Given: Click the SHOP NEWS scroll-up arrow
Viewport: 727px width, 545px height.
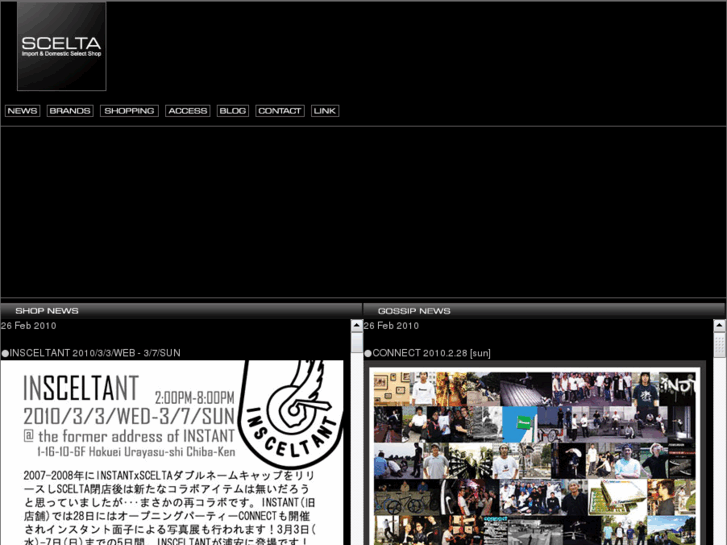Looking at the screenshot, I should 357,325.
